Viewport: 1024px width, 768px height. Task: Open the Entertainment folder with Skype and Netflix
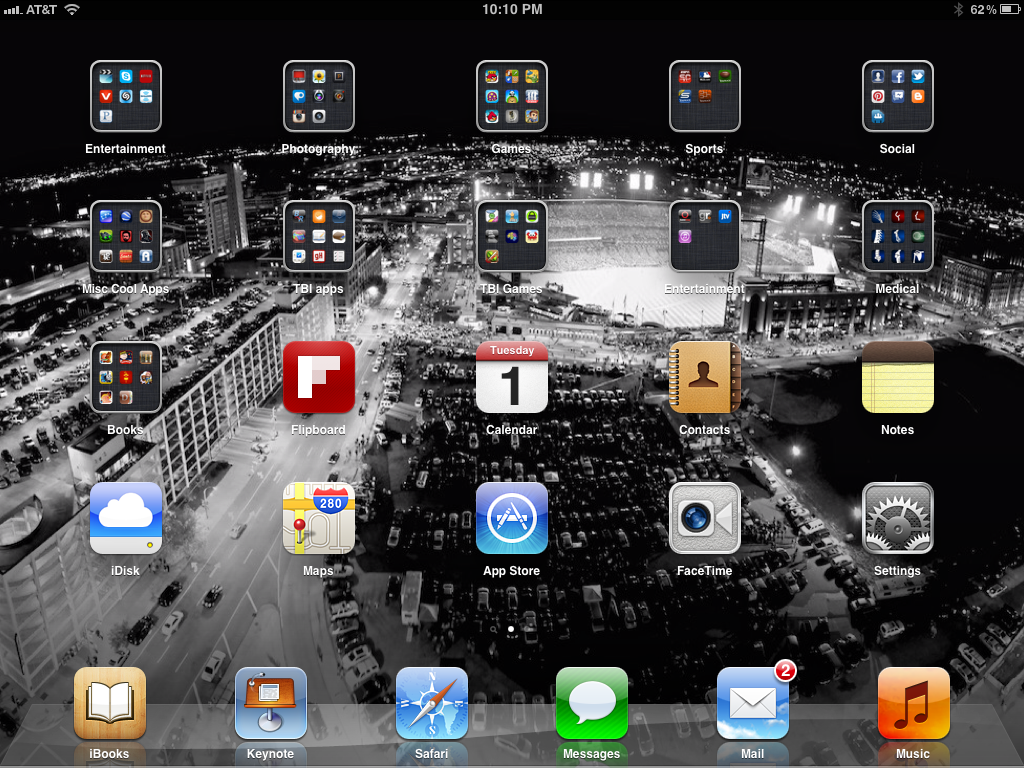(x=125, y=97)
